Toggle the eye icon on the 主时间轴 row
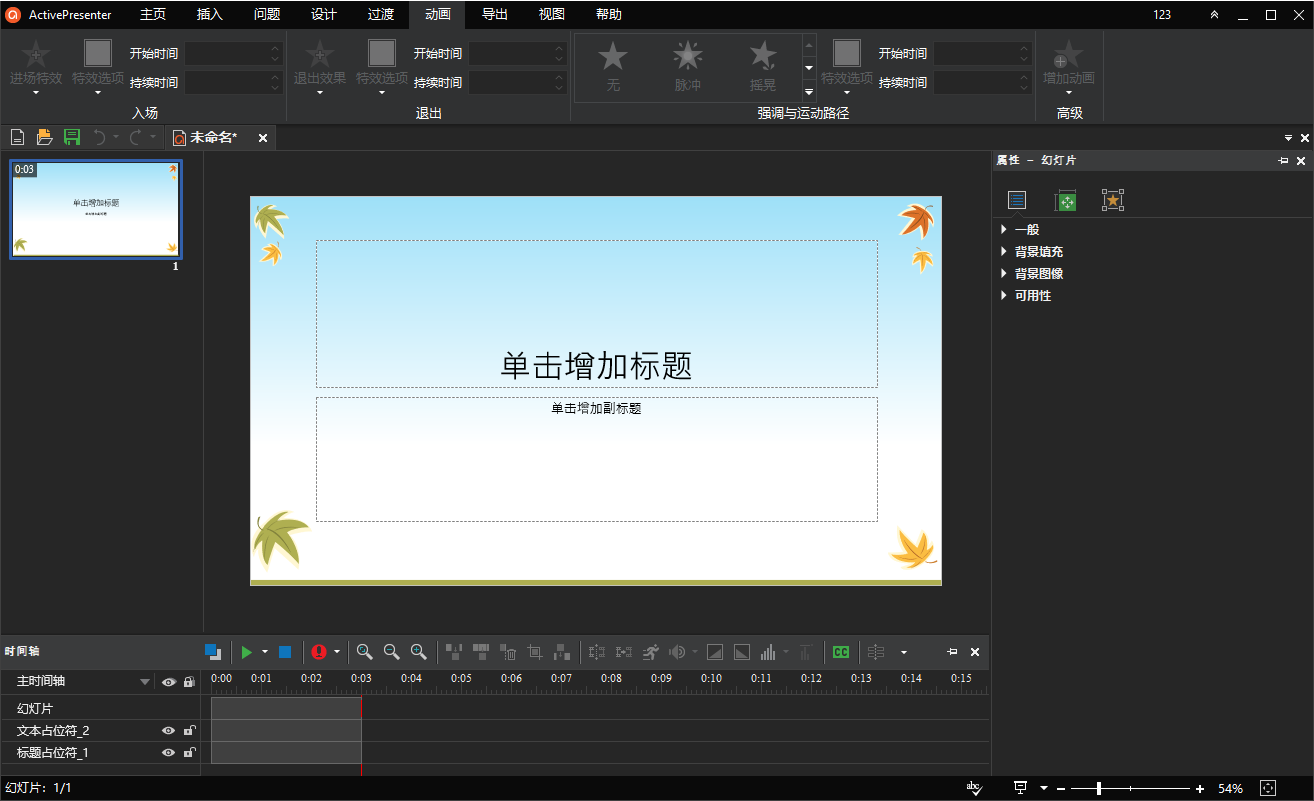The width and height of the screenshot is (1314, 801). pyautogui.click(x=168, y=682)
